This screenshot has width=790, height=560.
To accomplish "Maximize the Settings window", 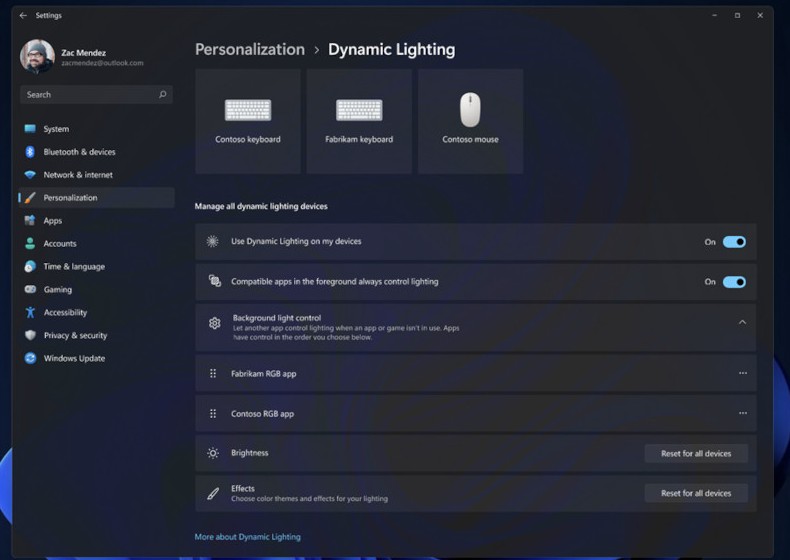I will (737, 16).
